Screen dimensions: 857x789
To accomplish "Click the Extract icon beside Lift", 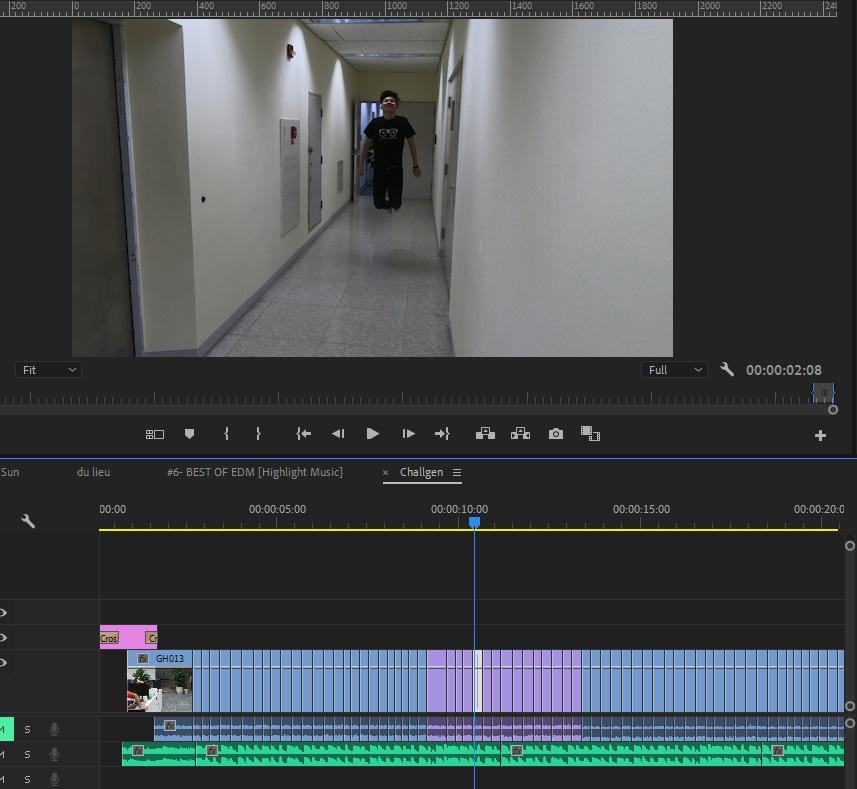I will click(520, 434).
